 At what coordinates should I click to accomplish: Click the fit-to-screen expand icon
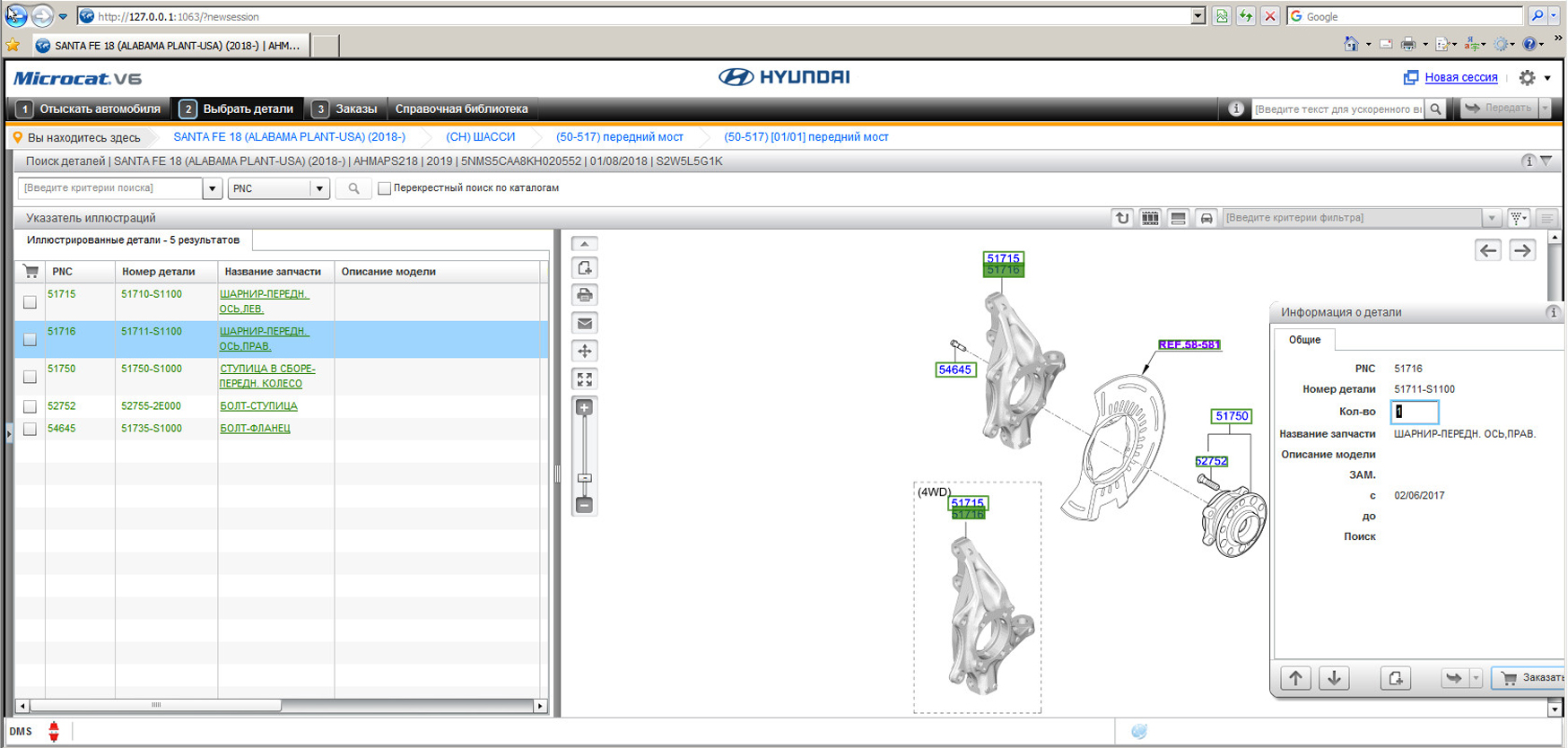point(585,379)
